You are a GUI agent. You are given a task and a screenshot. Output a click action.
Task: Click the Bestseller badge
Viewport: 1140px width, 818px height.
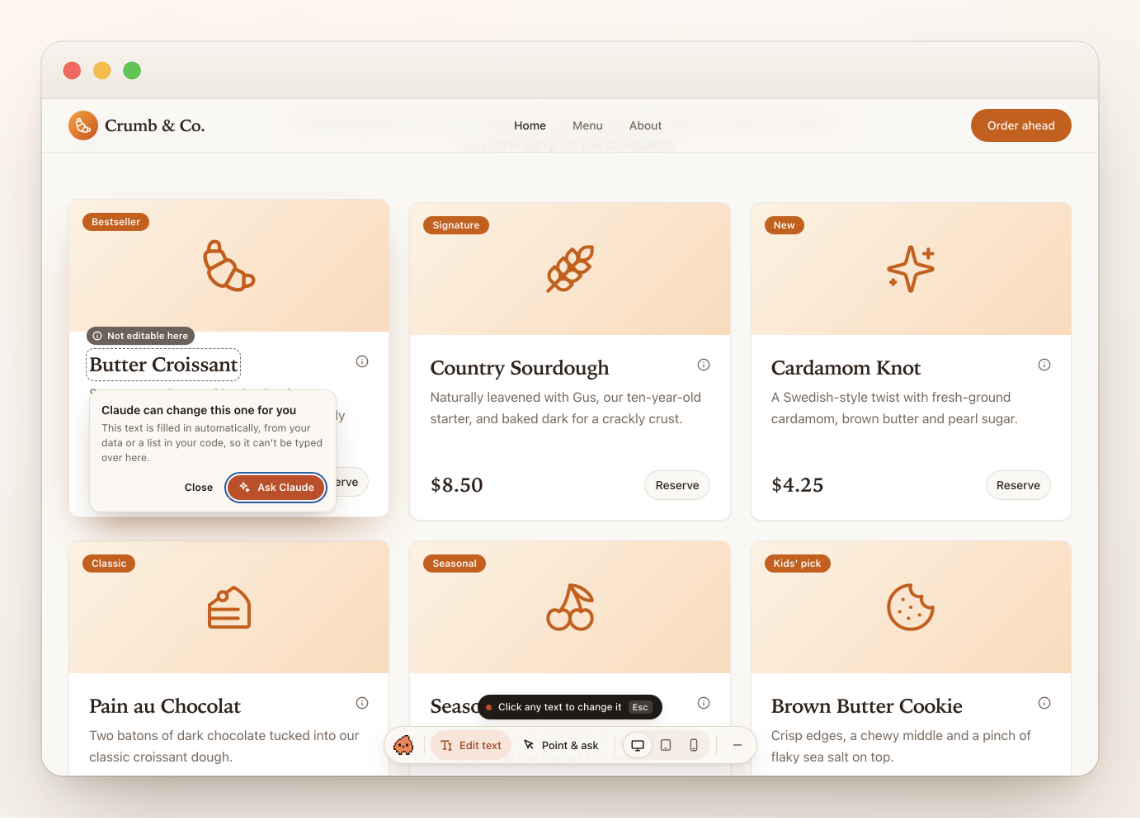[116, 222]
